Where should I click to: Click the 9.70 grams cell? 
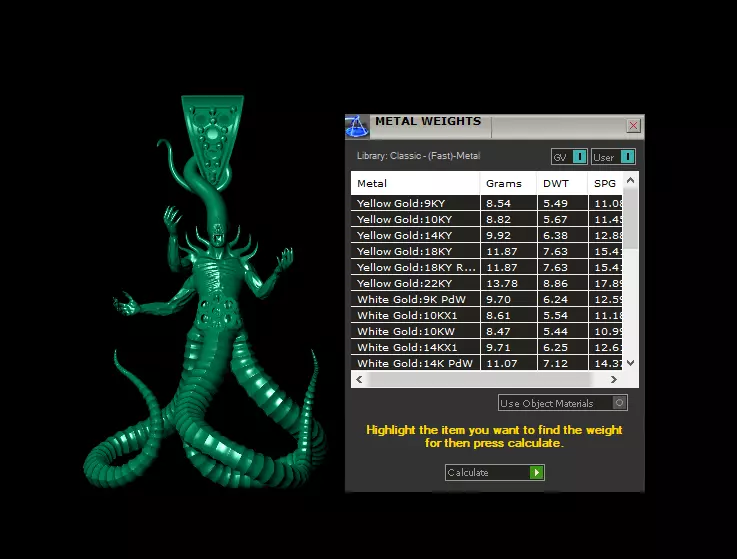point(508,299)
